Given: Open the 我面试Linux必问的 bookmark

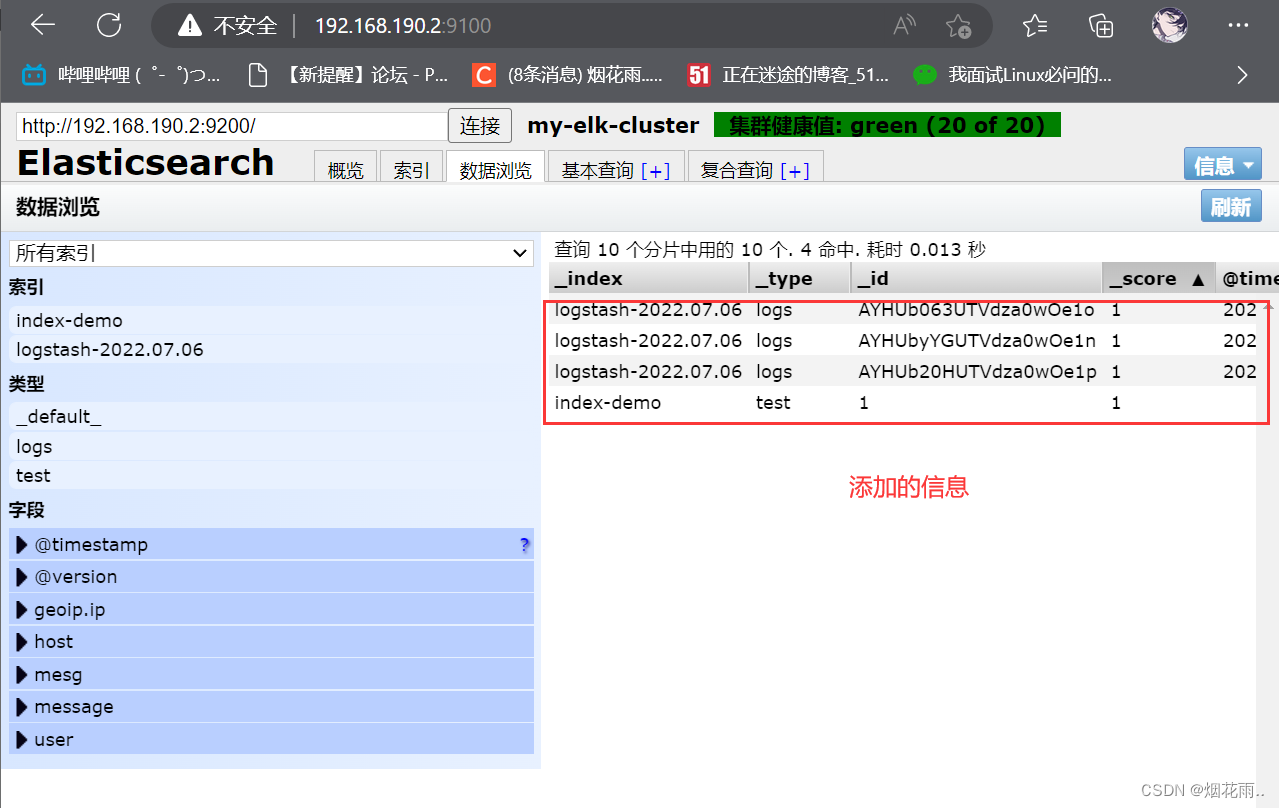Looking at the screenshot, I should click(x=1013, y=75).
